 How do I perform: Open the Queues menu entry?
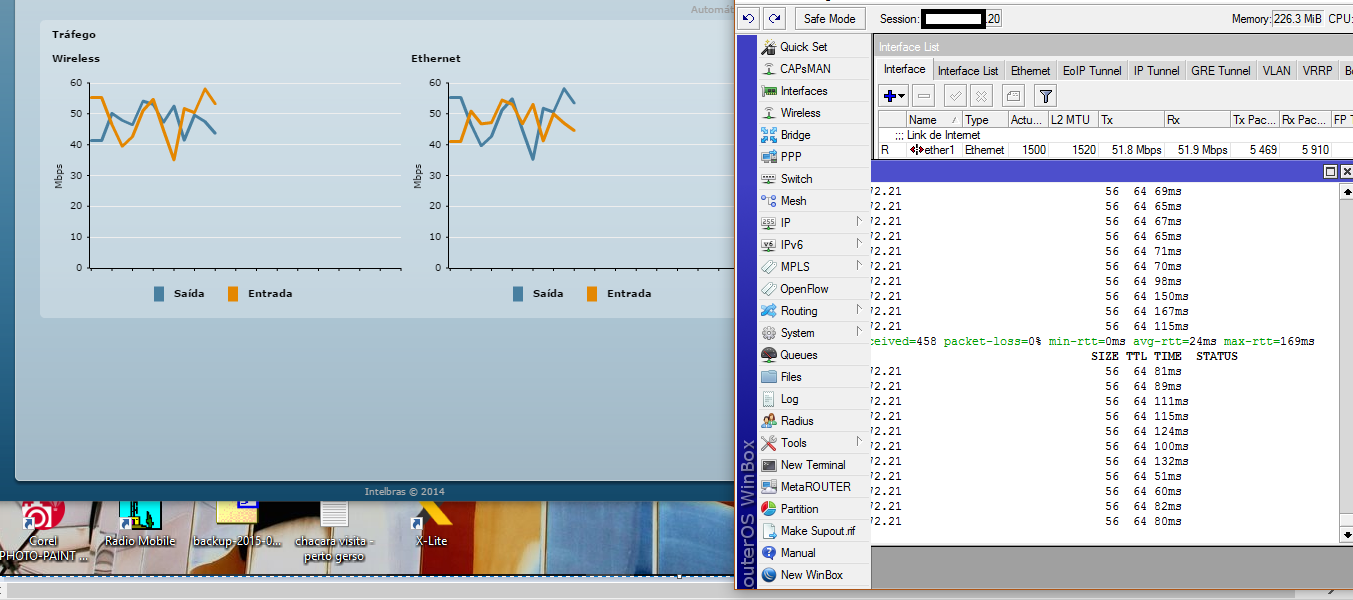click(798, 355)
